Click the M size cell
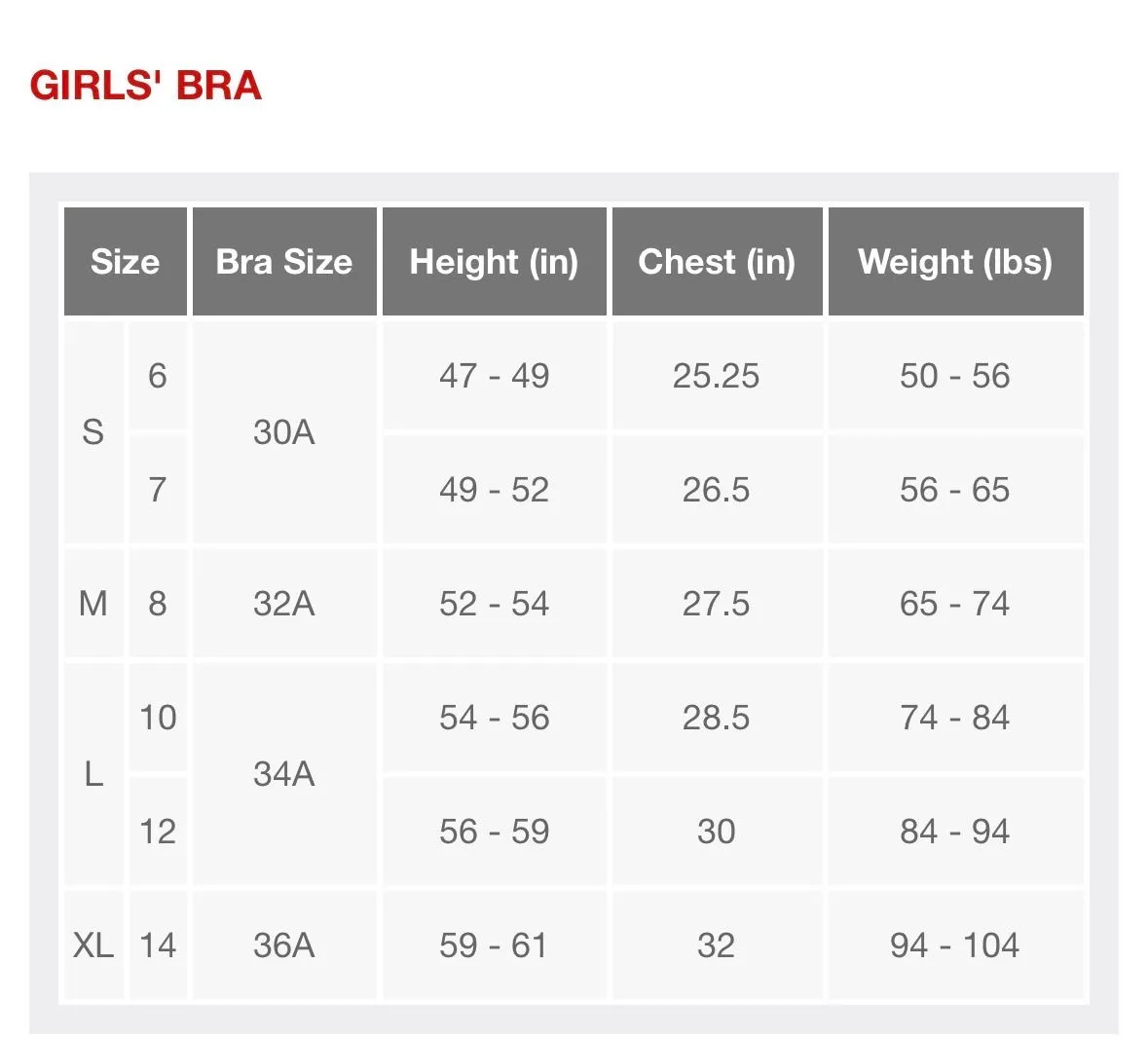 pos(93,604)
